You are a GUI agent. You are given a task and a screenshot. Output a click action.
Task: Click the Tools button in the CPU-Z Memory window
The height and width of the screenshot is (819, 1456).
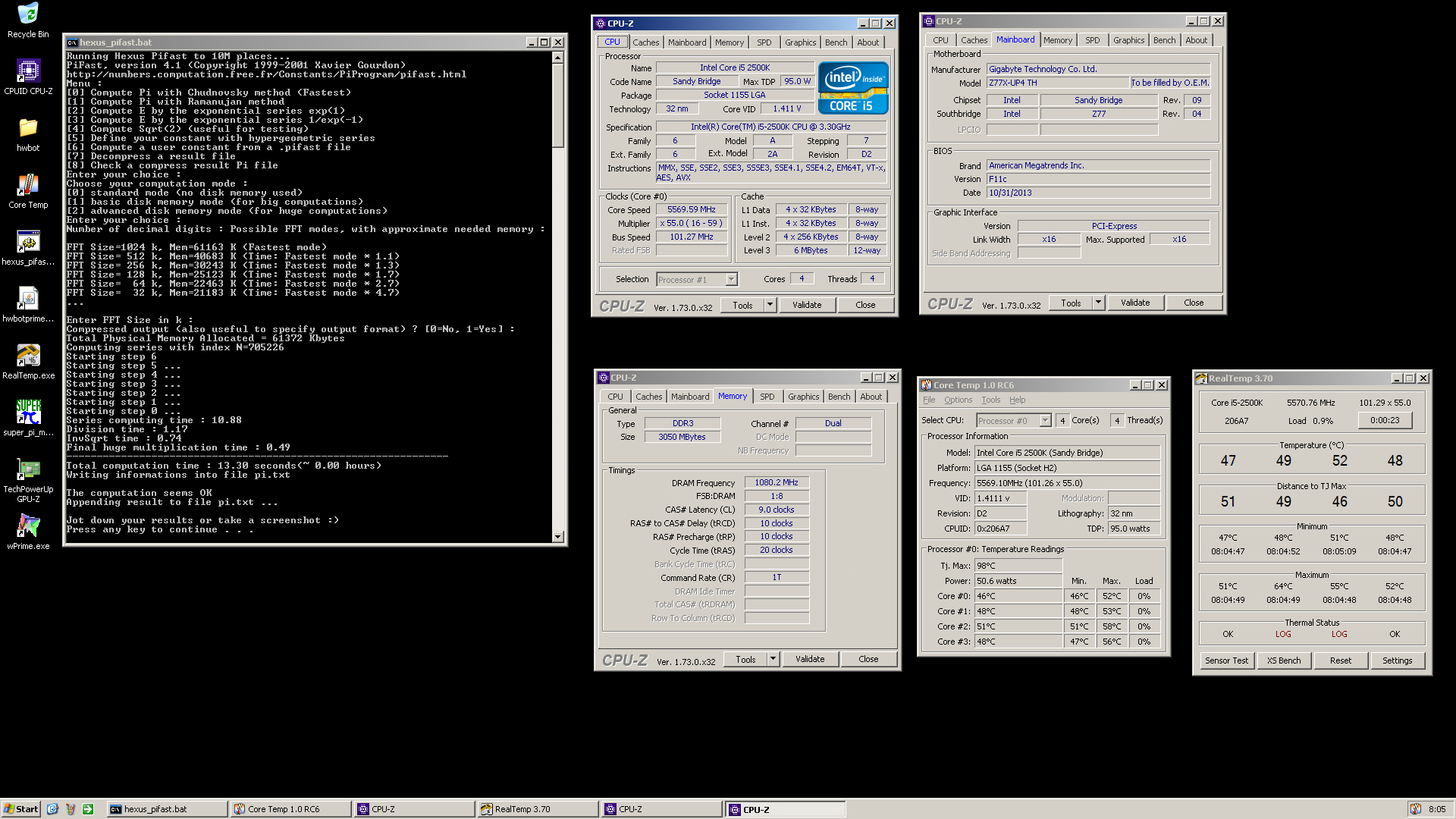(745, 659)
